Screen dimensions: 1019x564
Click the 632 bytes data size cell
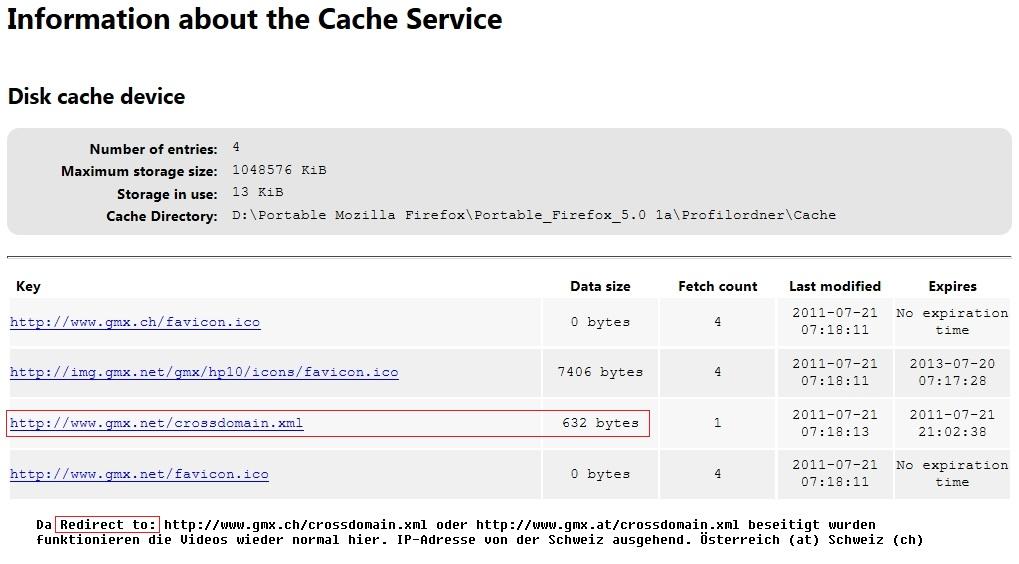click(x=600, y=423)
